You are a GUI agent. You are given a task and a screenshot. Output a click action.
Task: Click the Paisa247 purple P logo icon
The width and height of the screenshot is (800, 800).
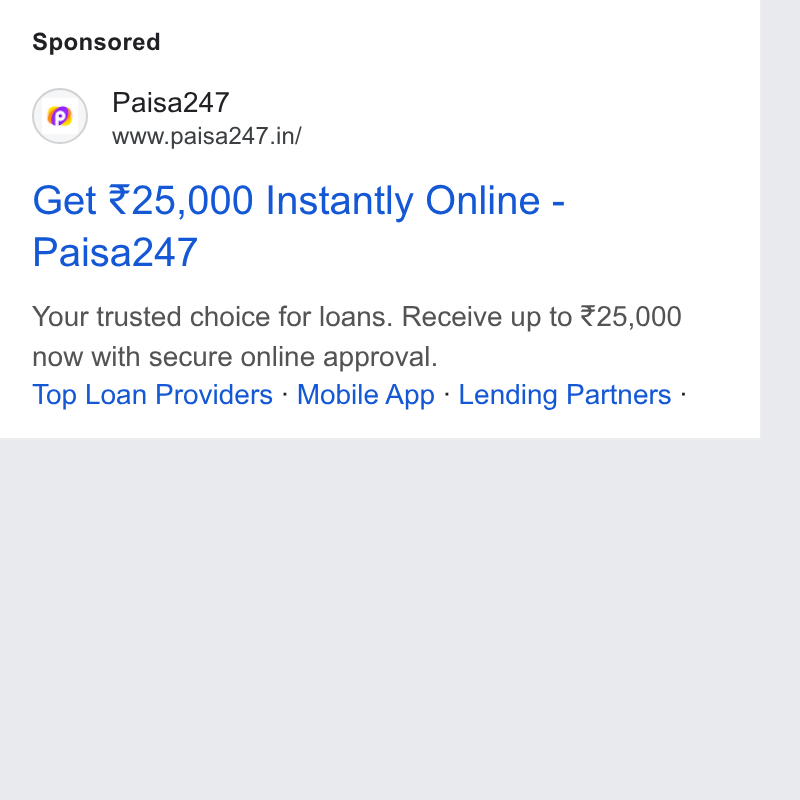pos(60,116)
